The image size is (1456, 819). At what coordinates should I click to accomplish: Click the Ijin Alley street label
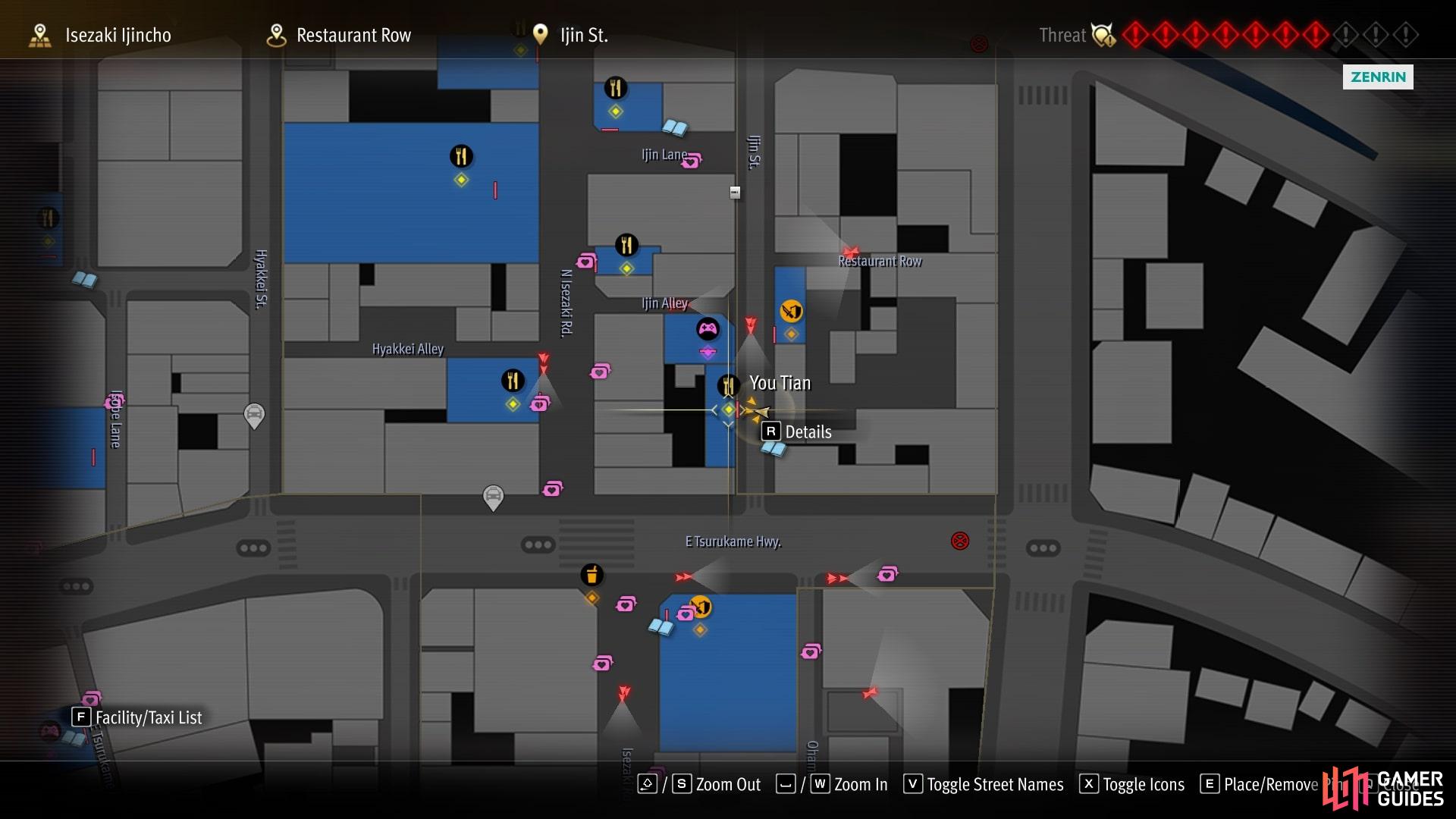(x=664, y=303)
